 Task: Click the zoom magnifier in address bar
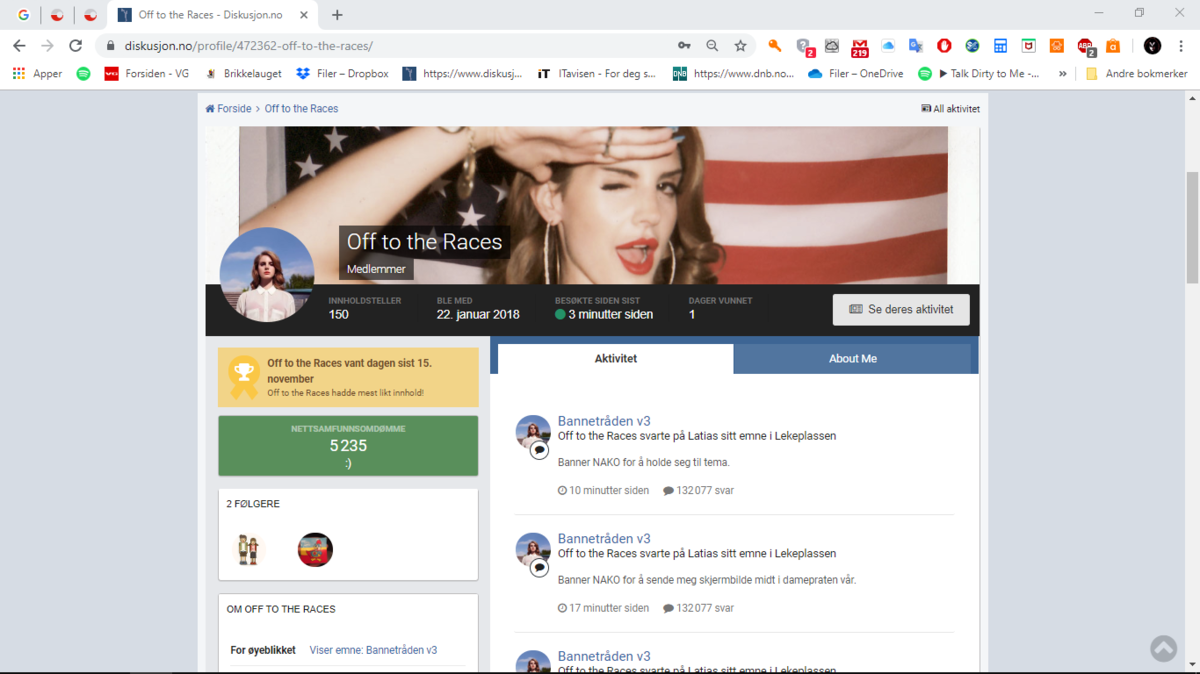712,46
